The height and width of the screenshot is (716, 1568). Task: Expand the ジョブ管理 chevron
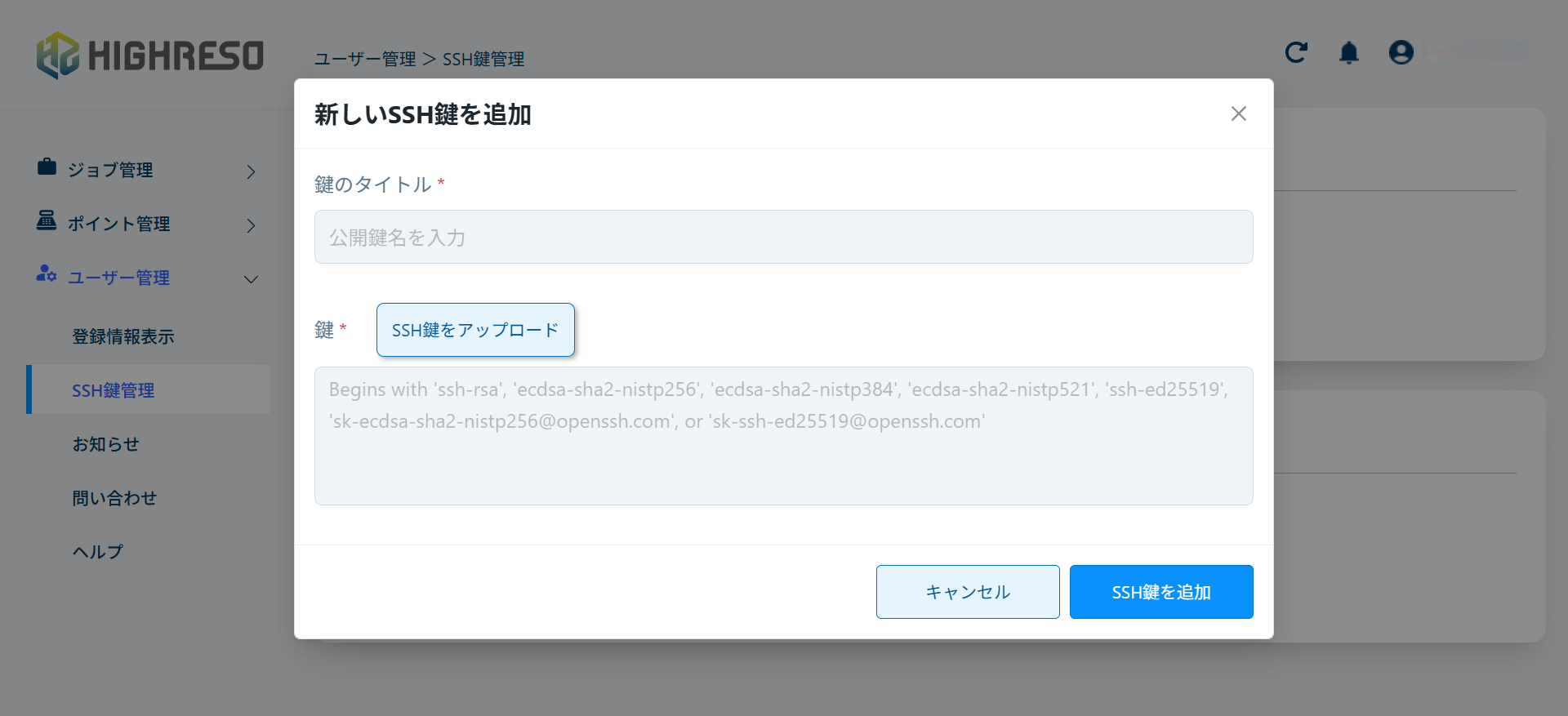click(x=251, y=171)
